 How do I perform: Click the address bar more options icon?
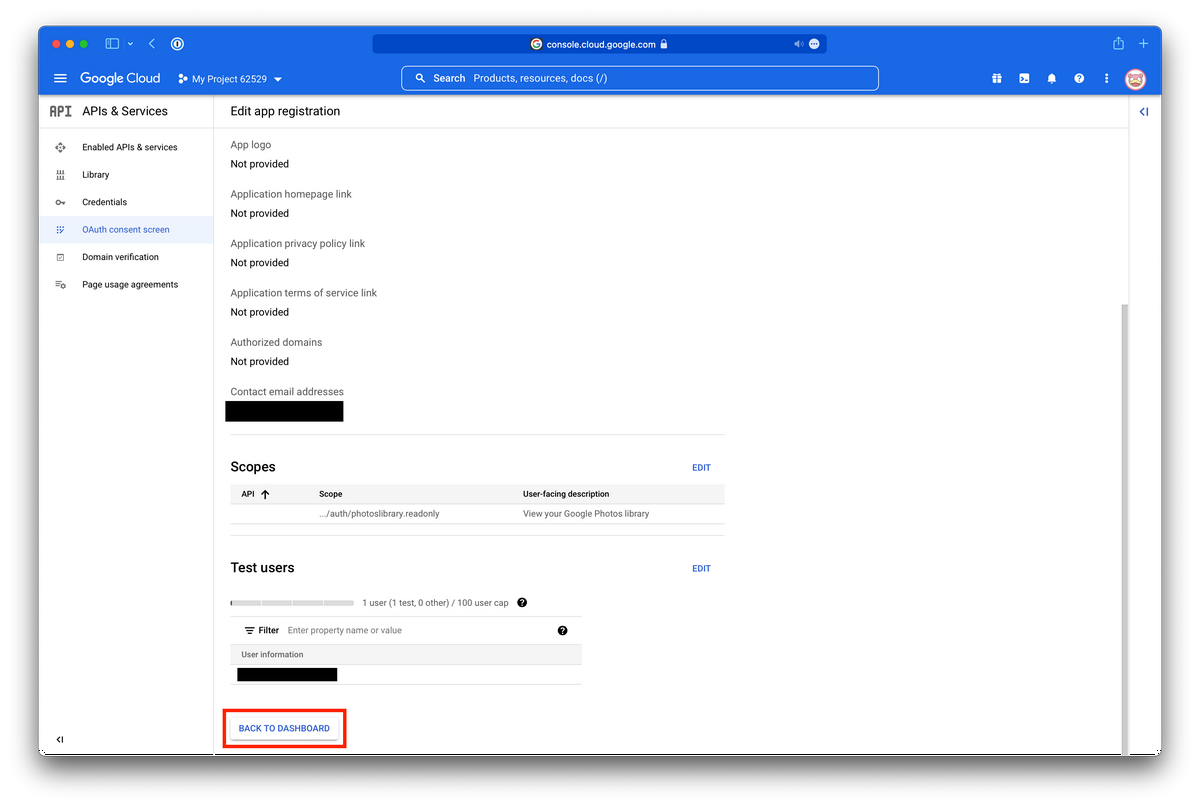(814, 44)
